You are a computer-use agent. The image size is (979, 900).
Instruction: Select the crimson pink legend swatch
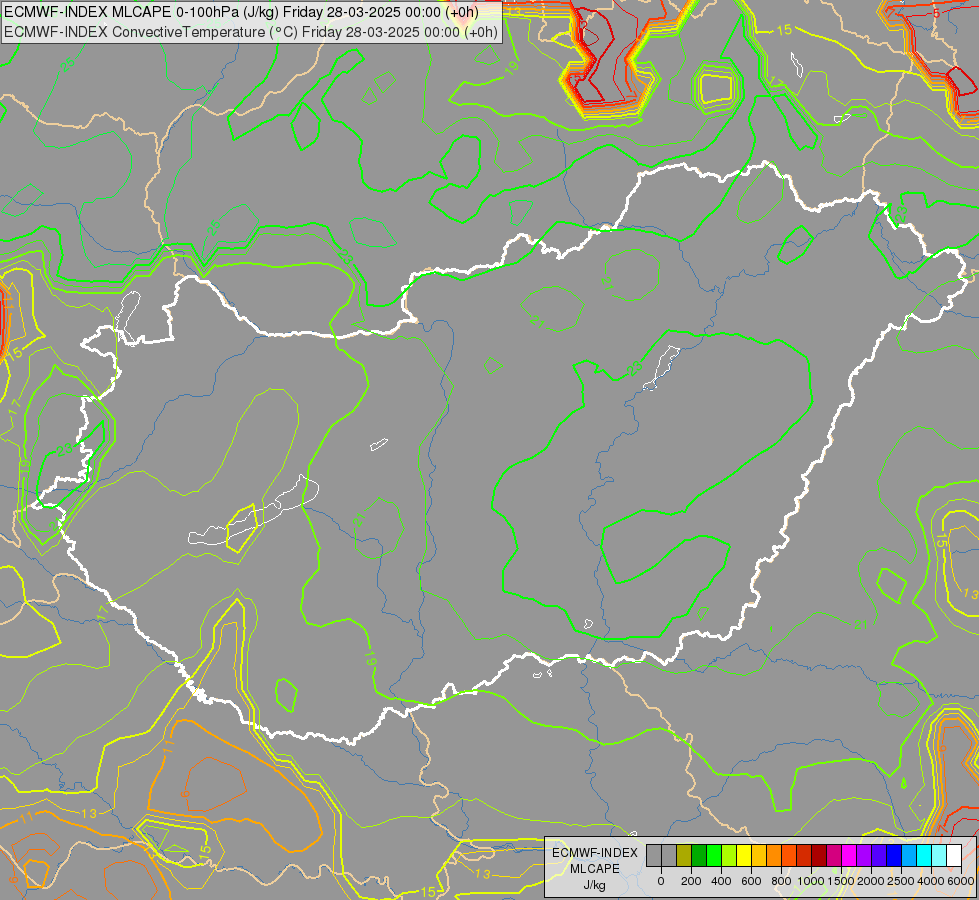point(834,856)
